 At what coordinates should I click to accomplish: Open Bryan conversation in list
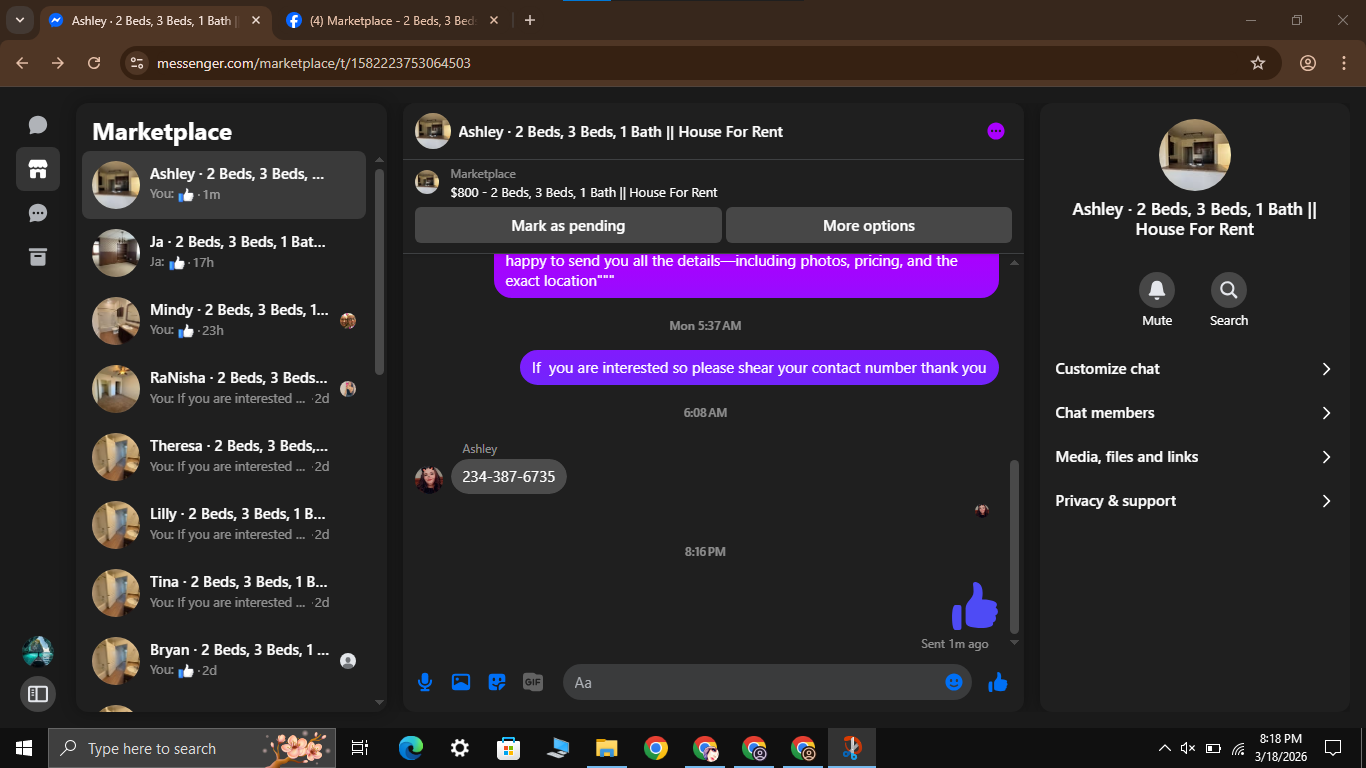(x=224, y=660)
